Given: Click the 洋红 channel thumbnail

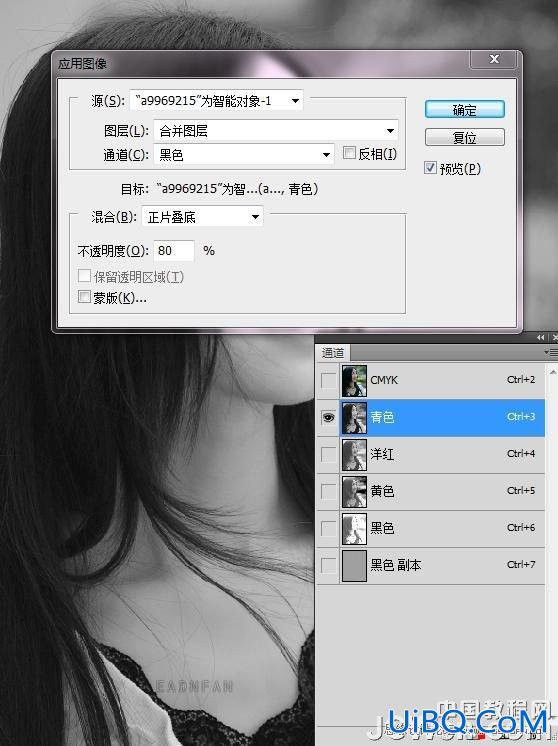Looking at the screenshot, I should point(354,455).
